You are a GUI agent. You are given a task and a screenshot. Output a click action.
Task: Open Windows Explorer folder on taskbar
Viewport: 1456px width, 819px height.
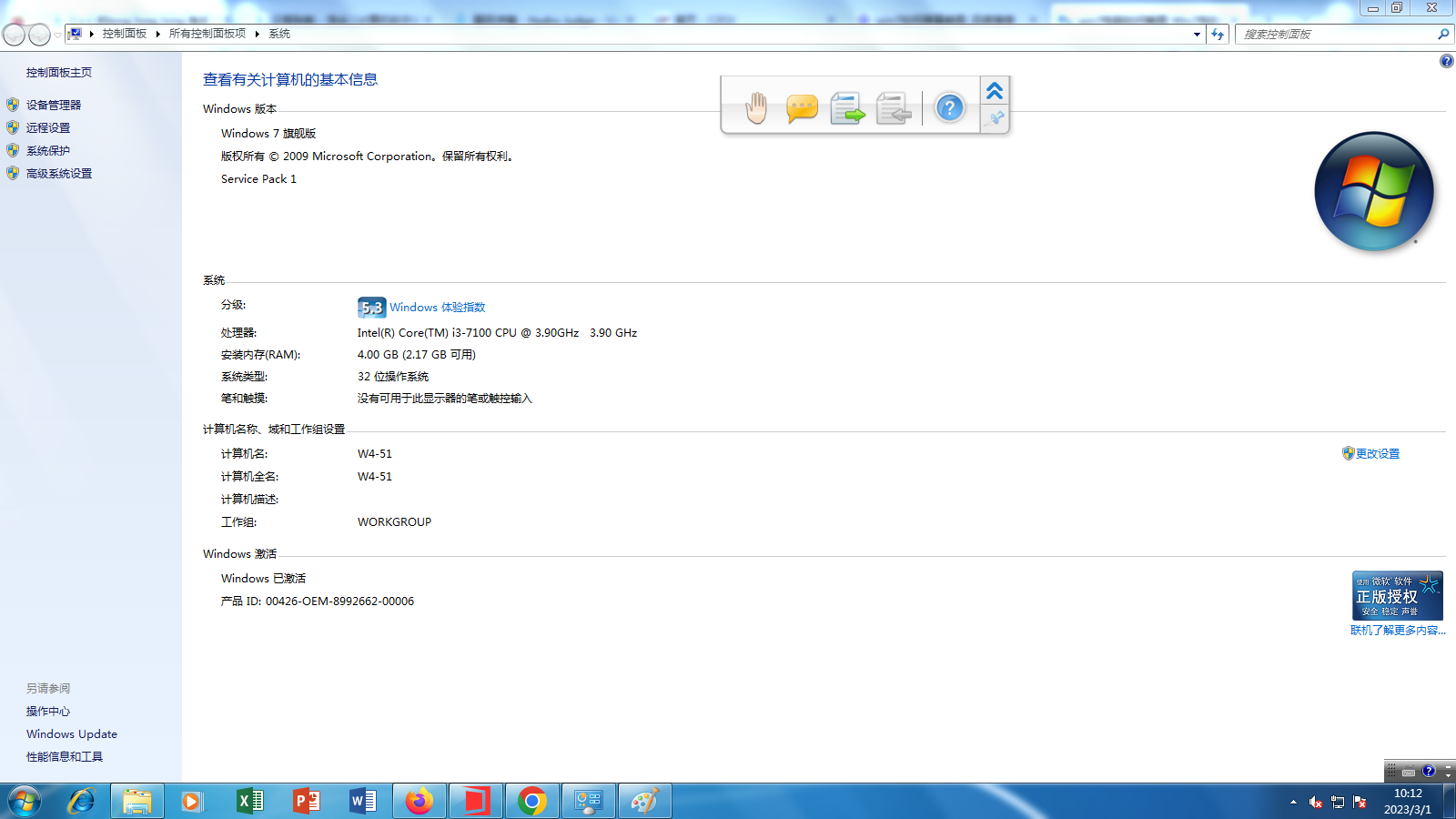tap(137, 802)
